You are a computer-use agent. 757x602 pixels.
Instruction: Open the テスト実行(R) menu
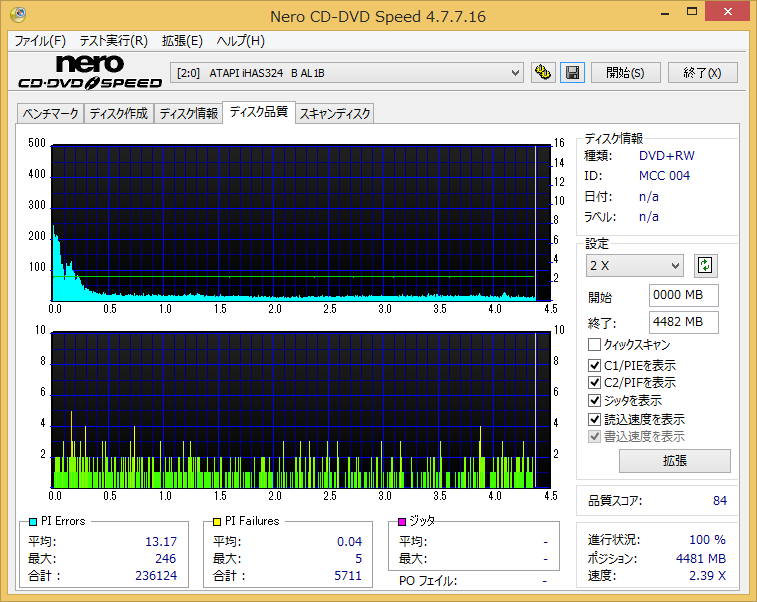pos(113,41)
